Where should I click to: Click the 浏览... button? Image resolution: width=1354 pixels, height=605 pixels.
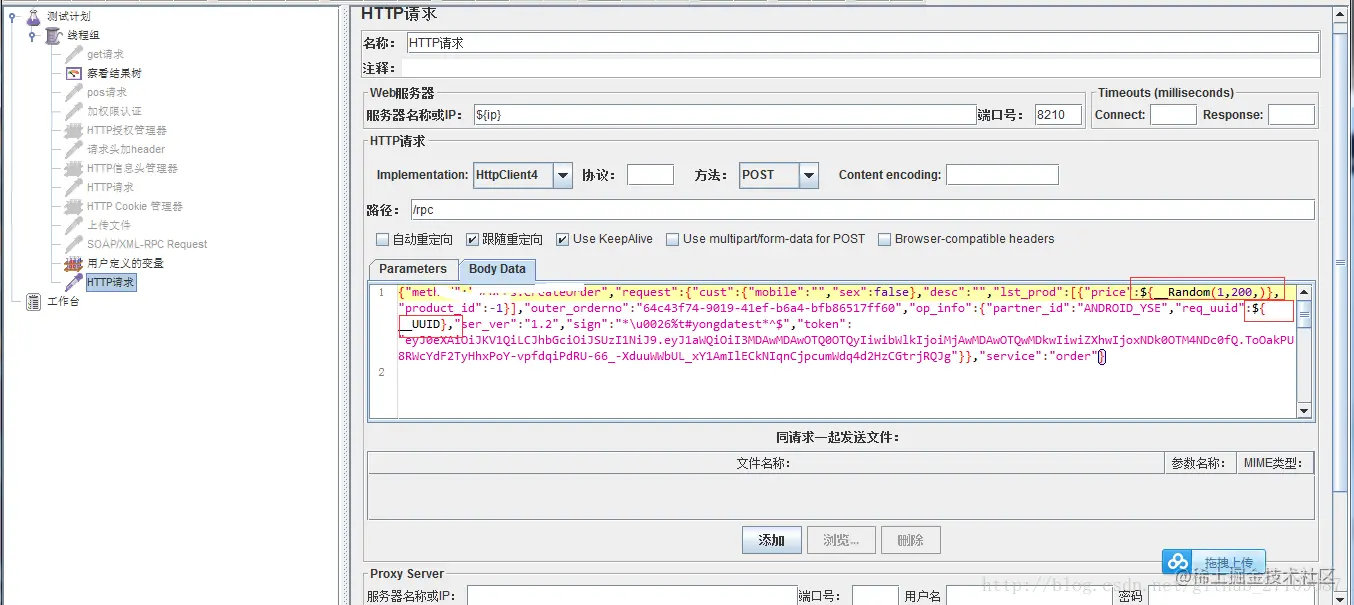[x=841, y=540]
